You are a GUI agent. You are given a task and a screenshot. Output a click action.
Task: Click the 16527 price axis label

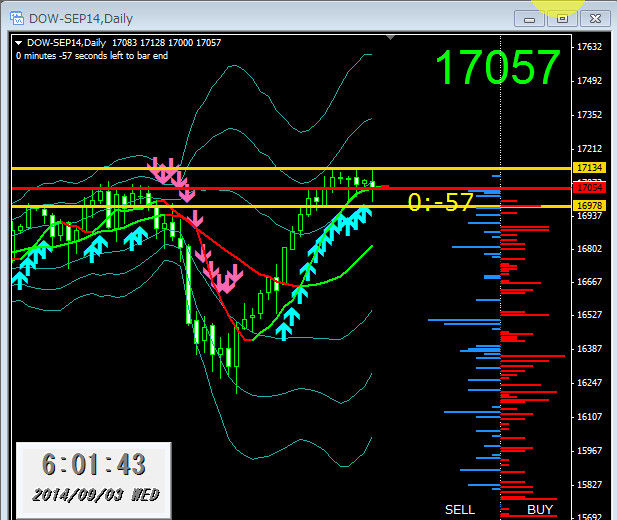[x=589, y=315]
